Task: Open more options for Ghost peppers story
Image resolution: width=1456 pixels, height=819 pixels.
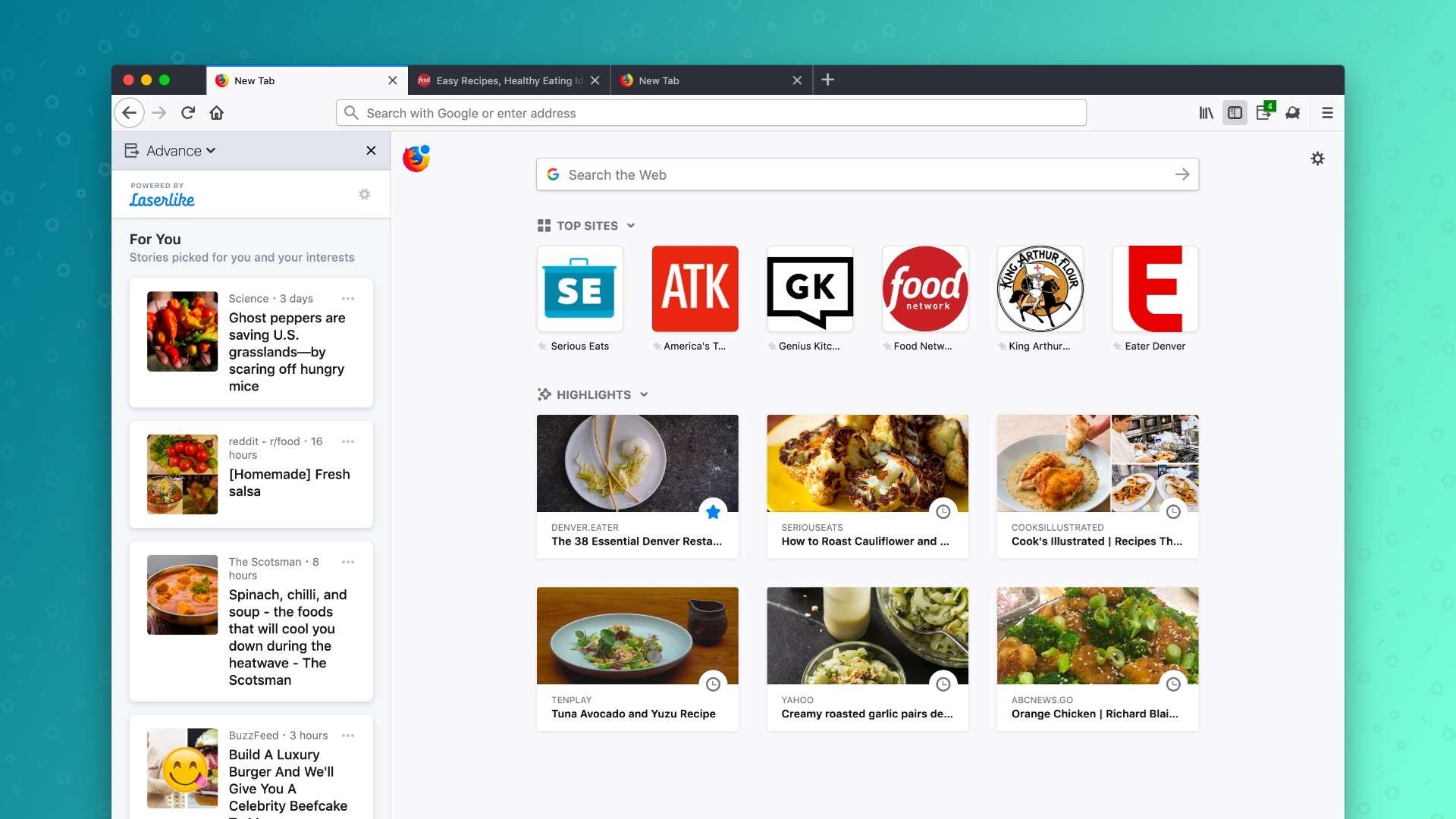Action: pyautogui.click(x=348, y=299)
